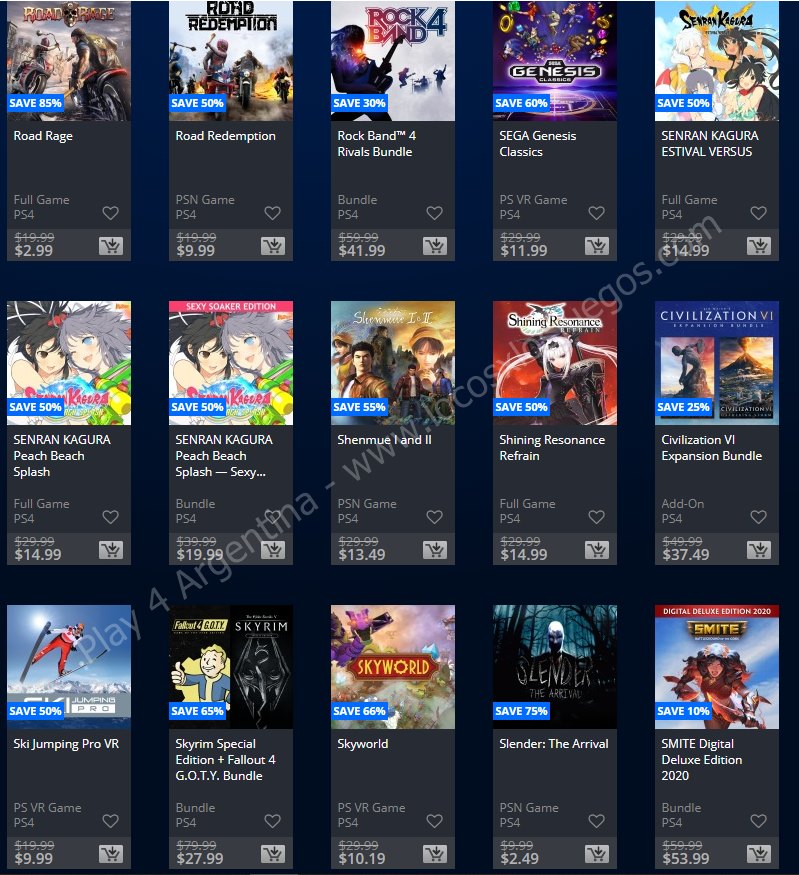The image size is (799, 875).
Task: Open SENRAN KAGURA Peach Beach Splash title
Action: pyautogui.click(x=62, y=455)
